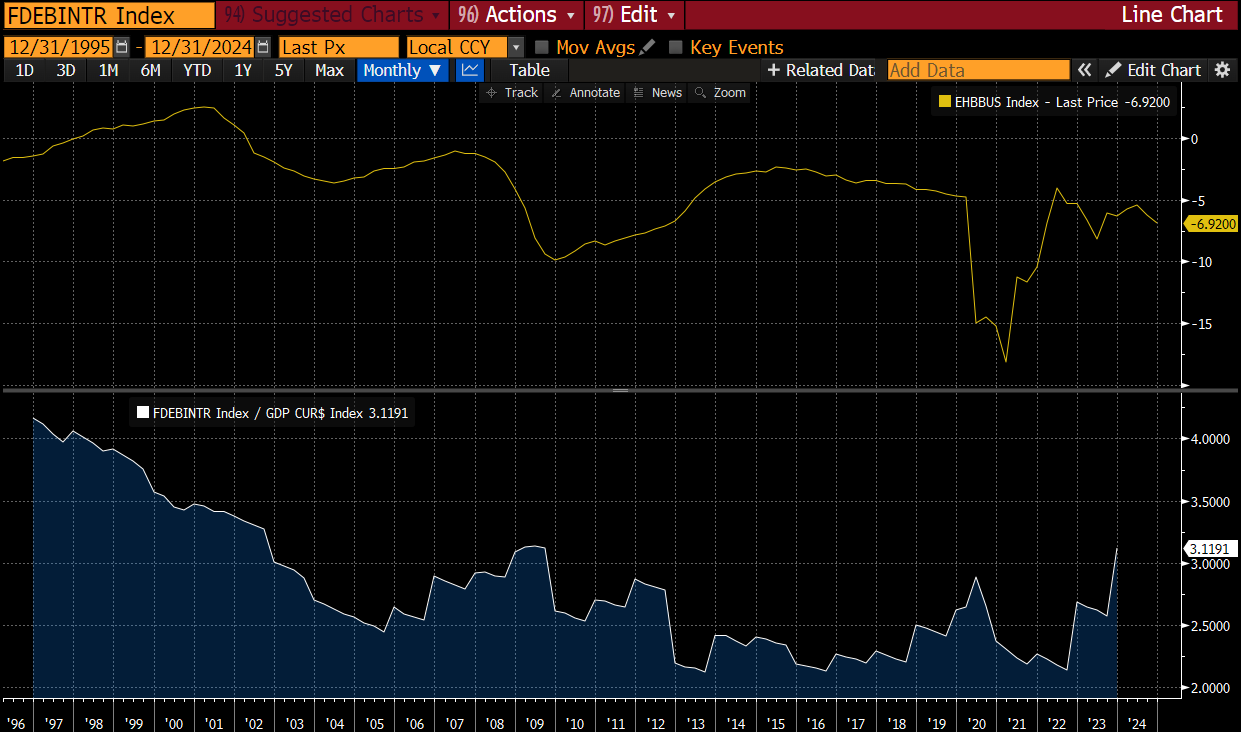Viewport: 1241px width, 732px height.
Task: Enable the Mov Avgs checkbox
Action: (542, 47)
